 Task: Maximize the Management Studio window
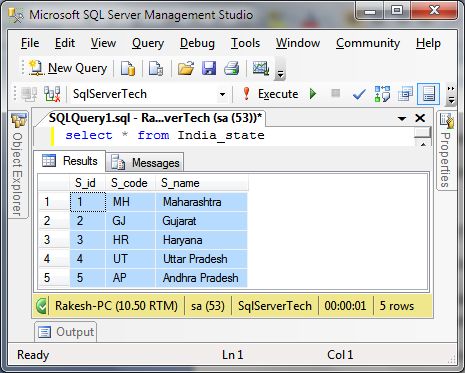(x=397, y=11)
